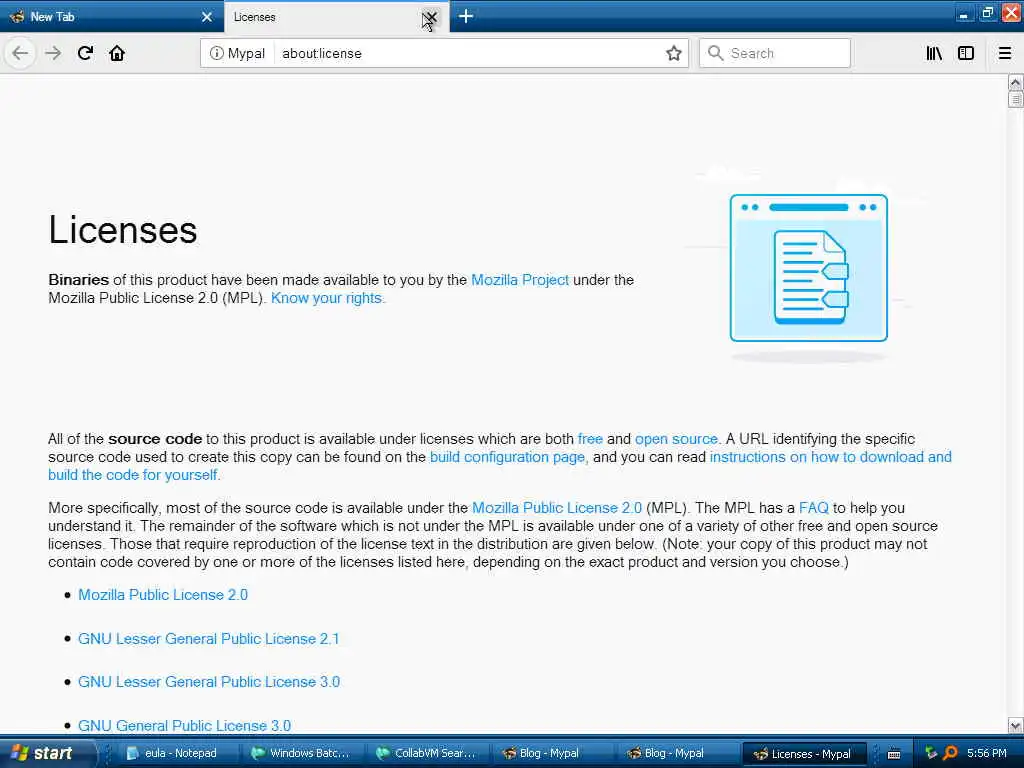Screen dimensions: 1024x768
Task: Open the hamburger application menu
Action: click(1005, 53)
